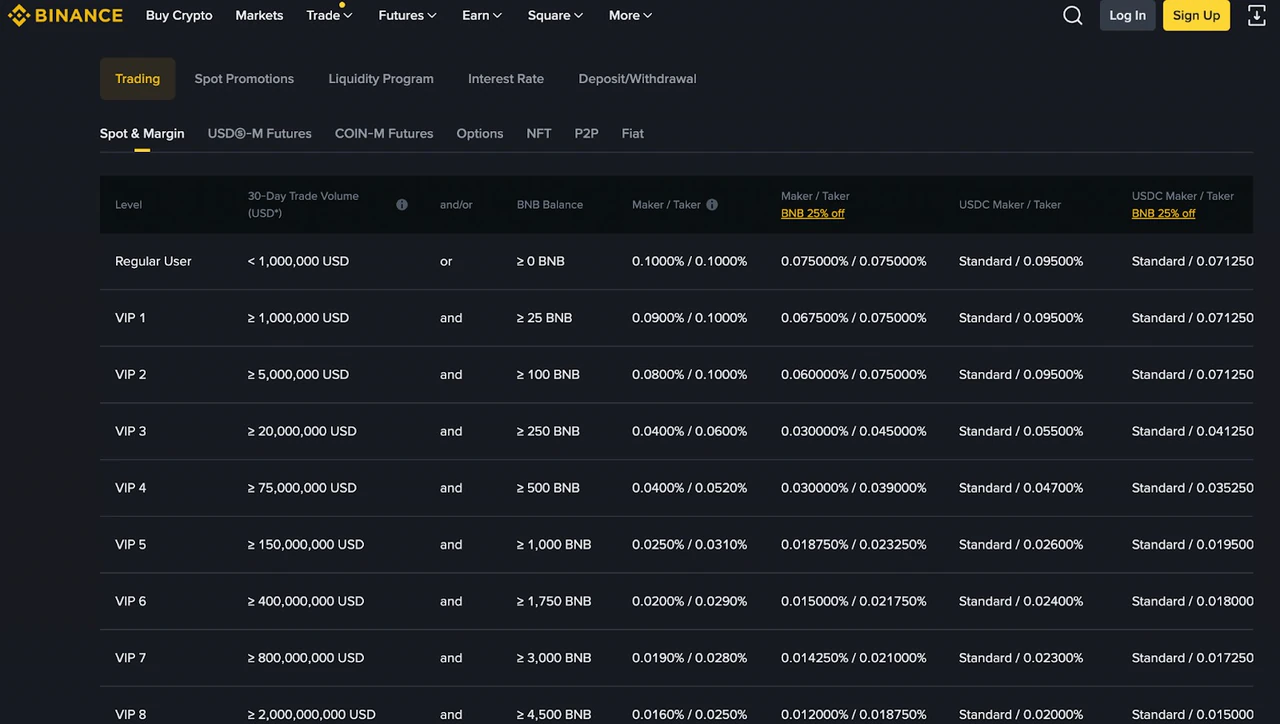Click the ≥ 3,000 BNB balance cell
The image size is (1280, 724).
coord(554,658)
